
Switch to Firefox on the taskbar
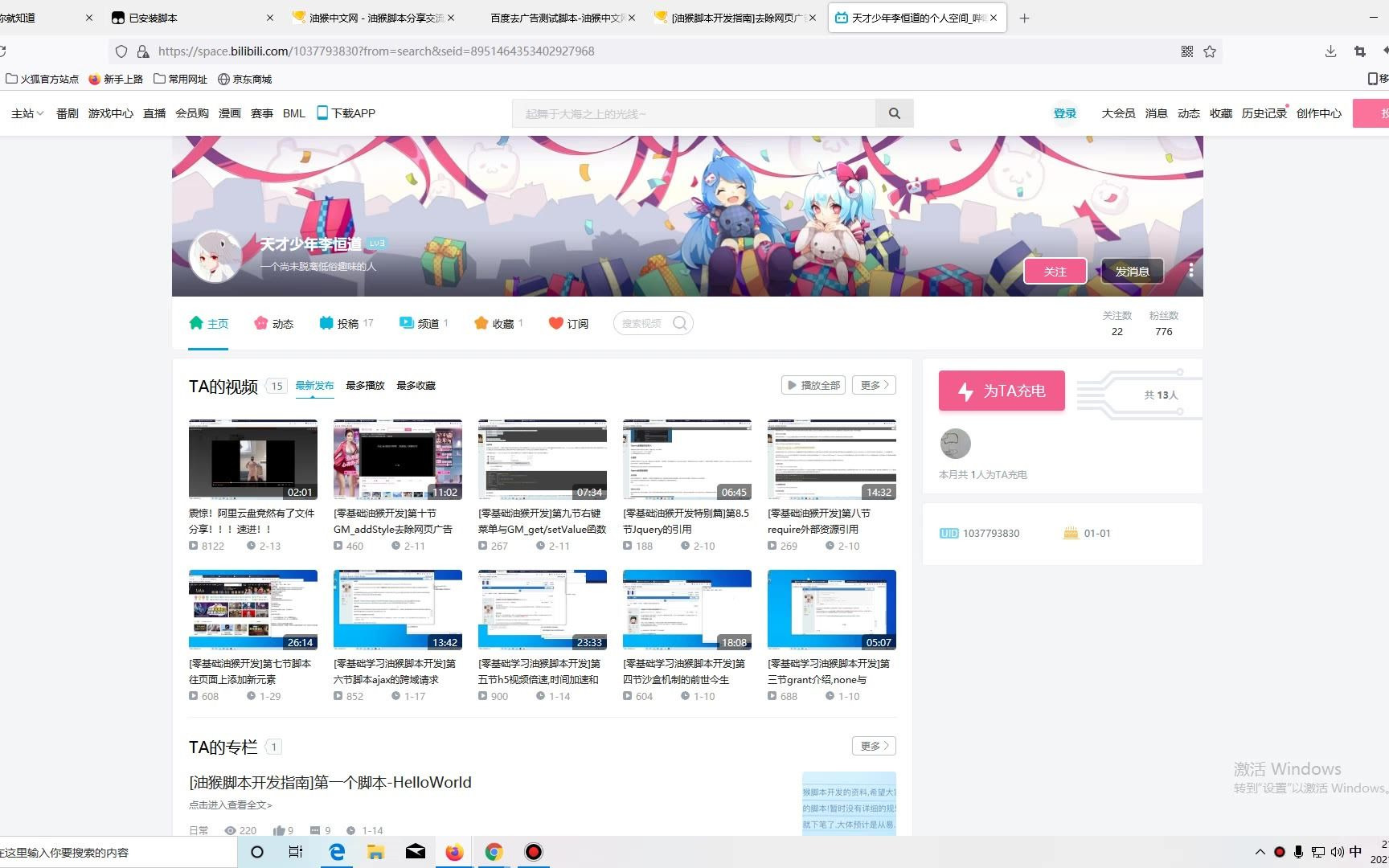pos(455,852)
